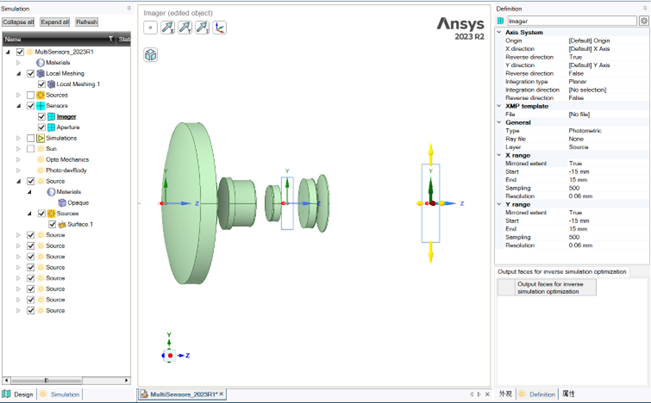This screenshot has height=403, width=651.
Task: Expand the Sun node
Action: (18, 149)
